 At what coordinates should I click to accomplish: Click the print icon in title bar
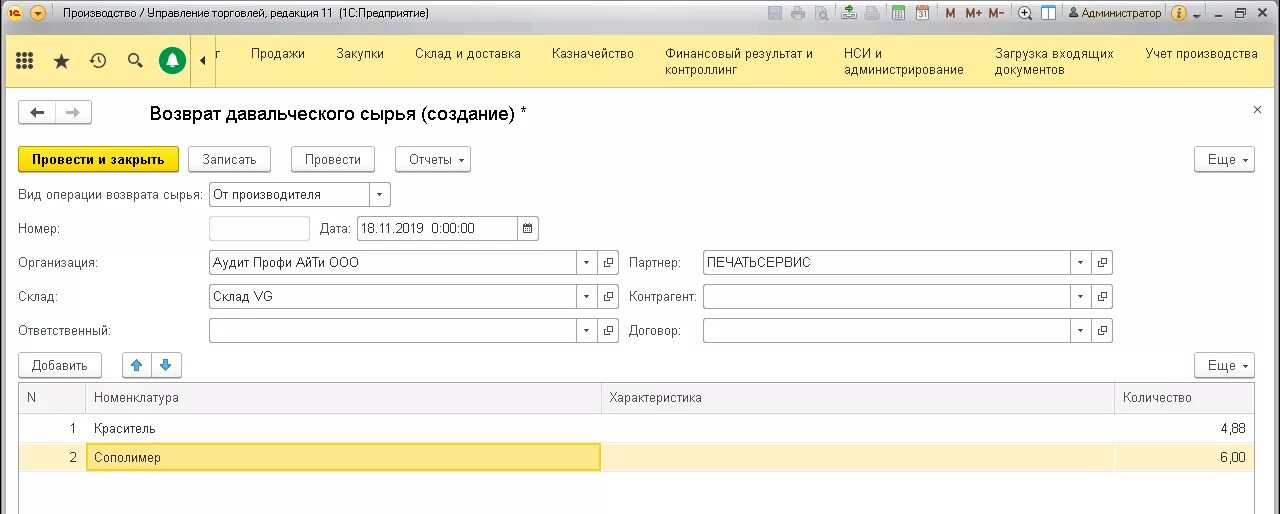click(798, 13)
